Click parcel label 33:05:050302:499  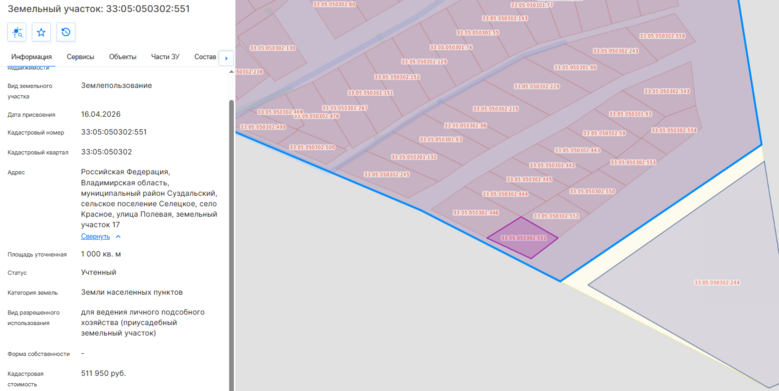click(x=264, y=127)
